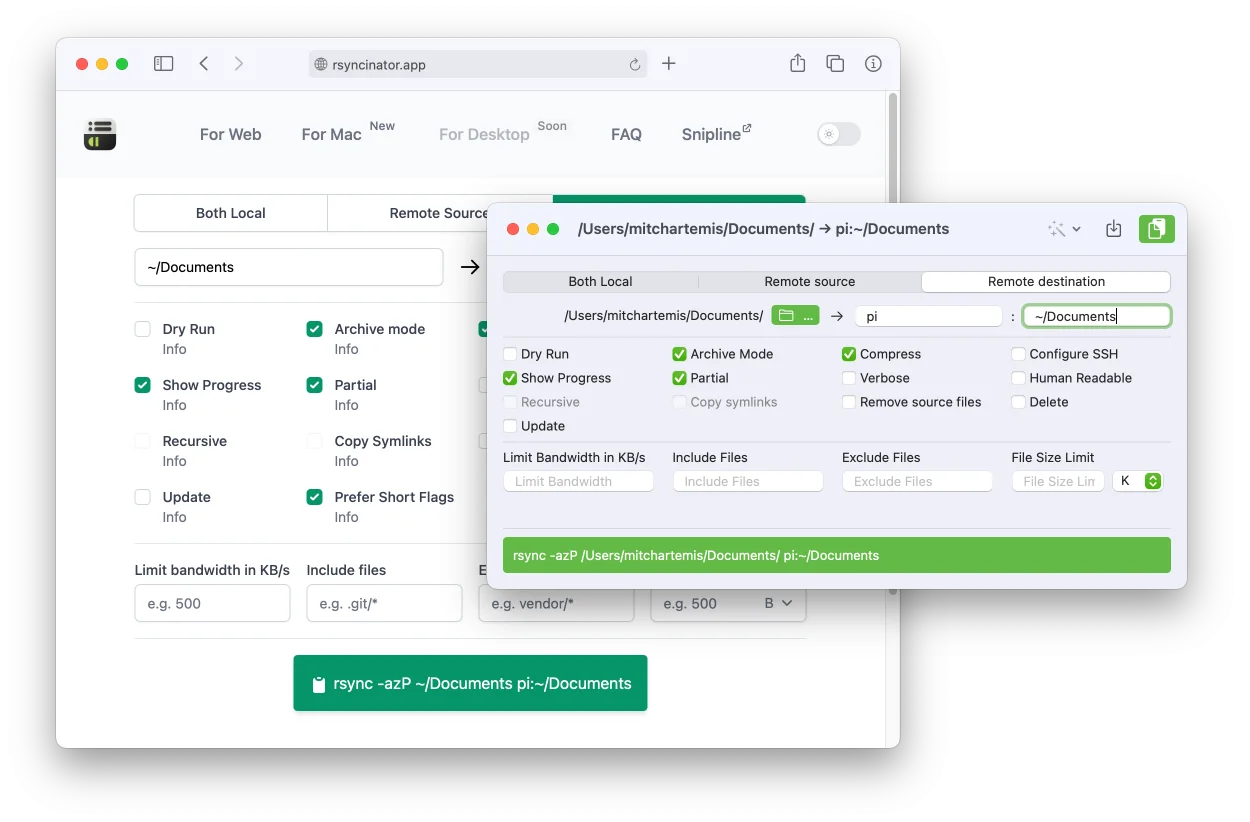Open Info link under Archive mode
This screenshot has height=822, width=1250.
pyautogui.click(x=346, y=349)
